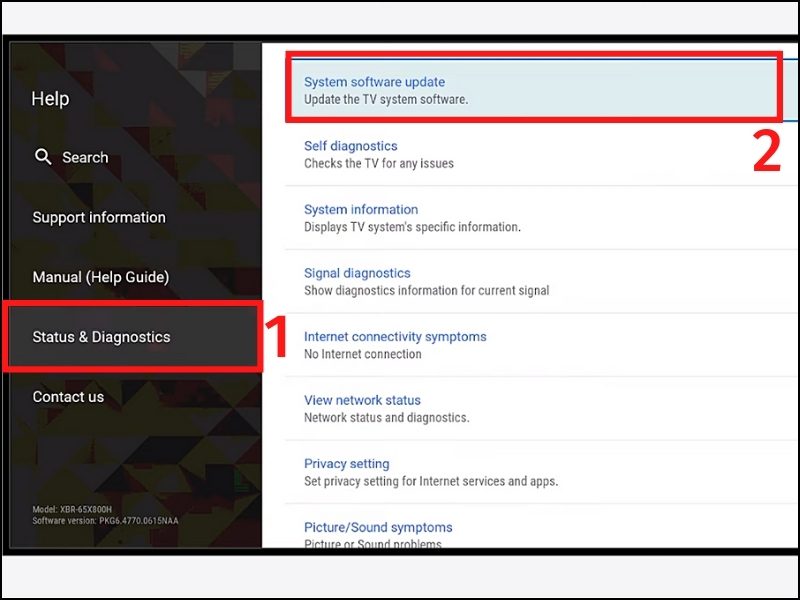800x600 pixels.
Task: View Signal diagnostics for current signal
Action: 358,273
